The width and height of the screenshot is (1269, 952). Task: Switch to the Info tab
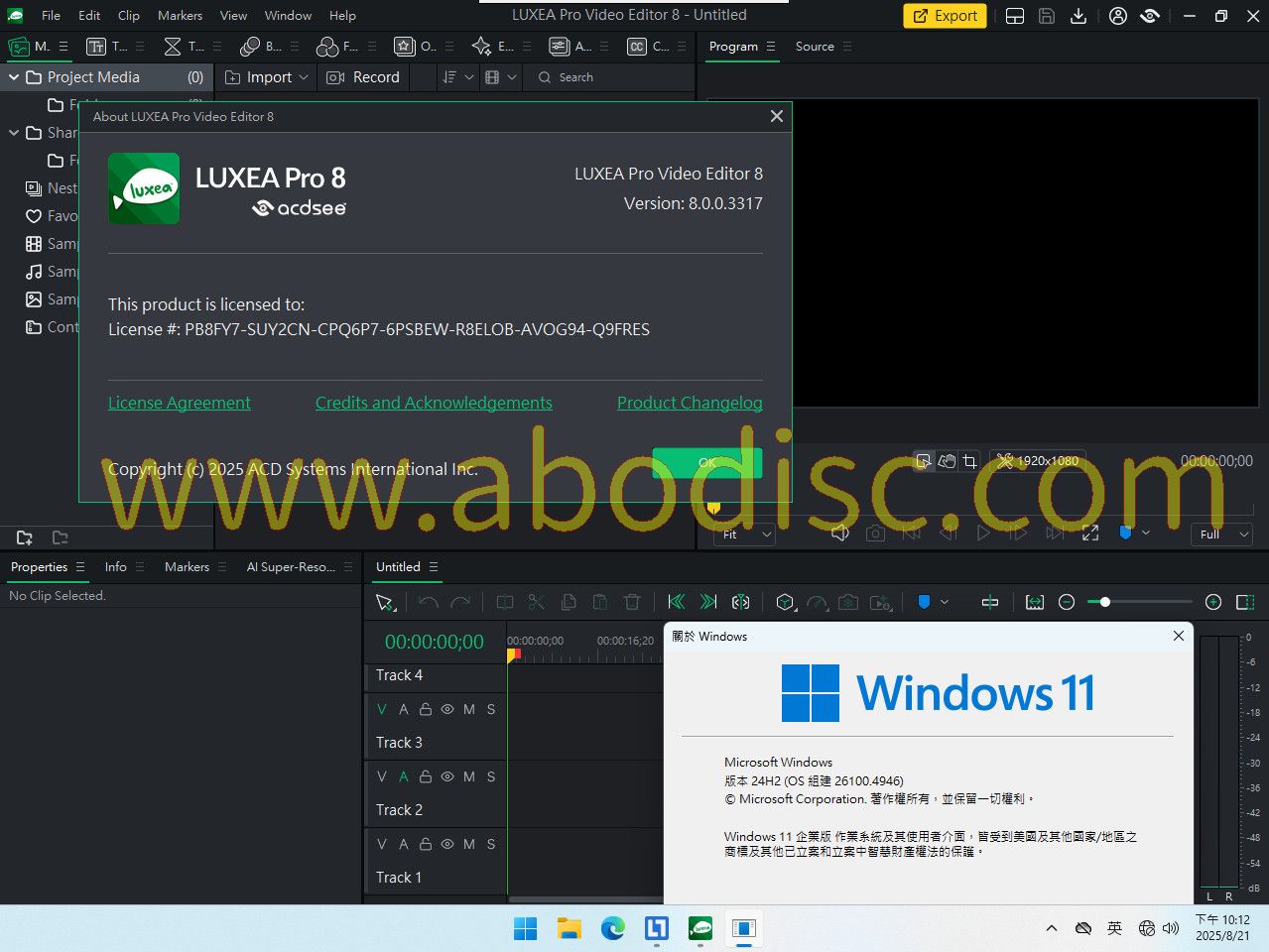pos(116,567)
